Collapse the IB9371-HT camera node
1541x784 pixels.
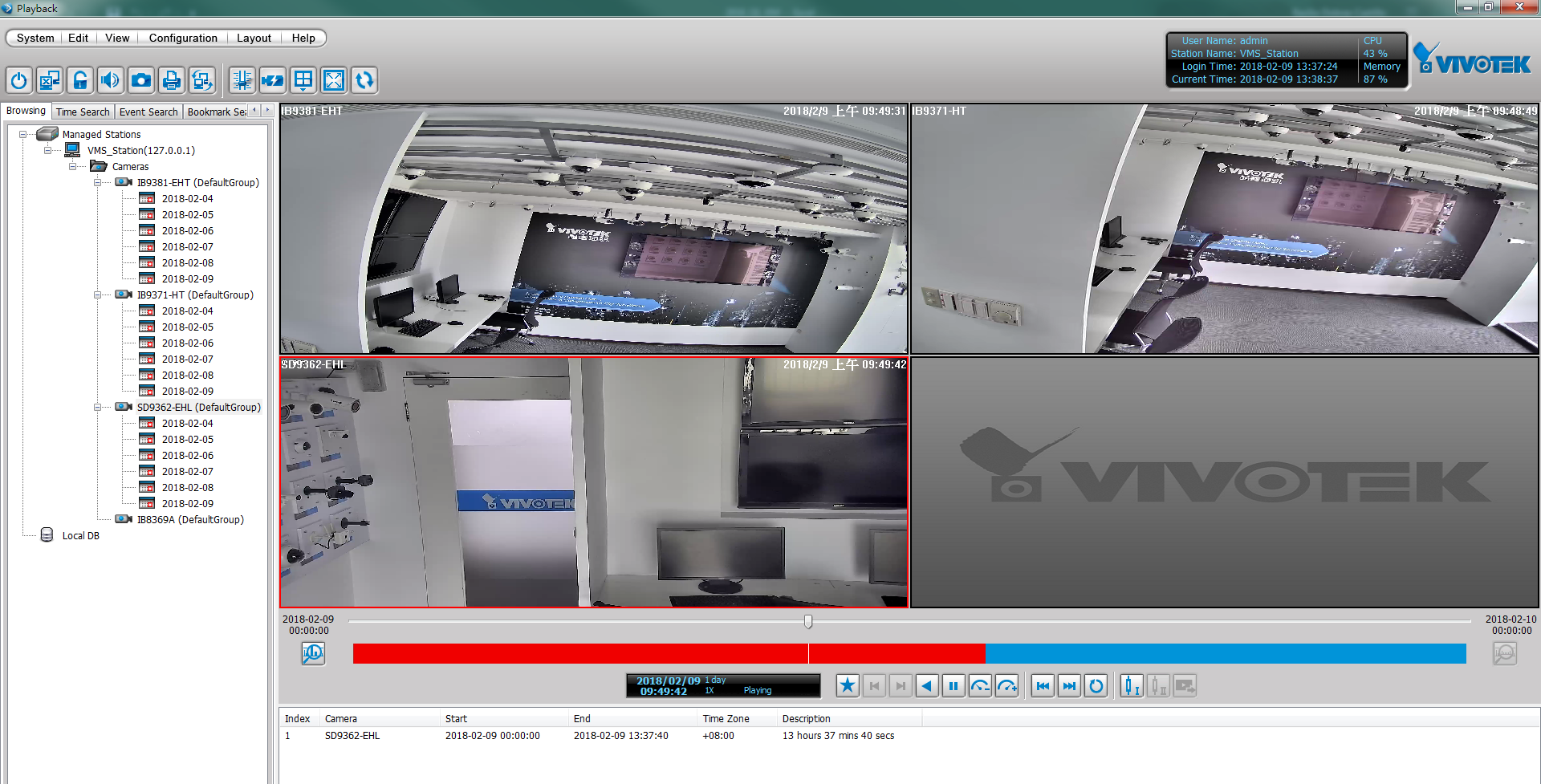[97, 295]
